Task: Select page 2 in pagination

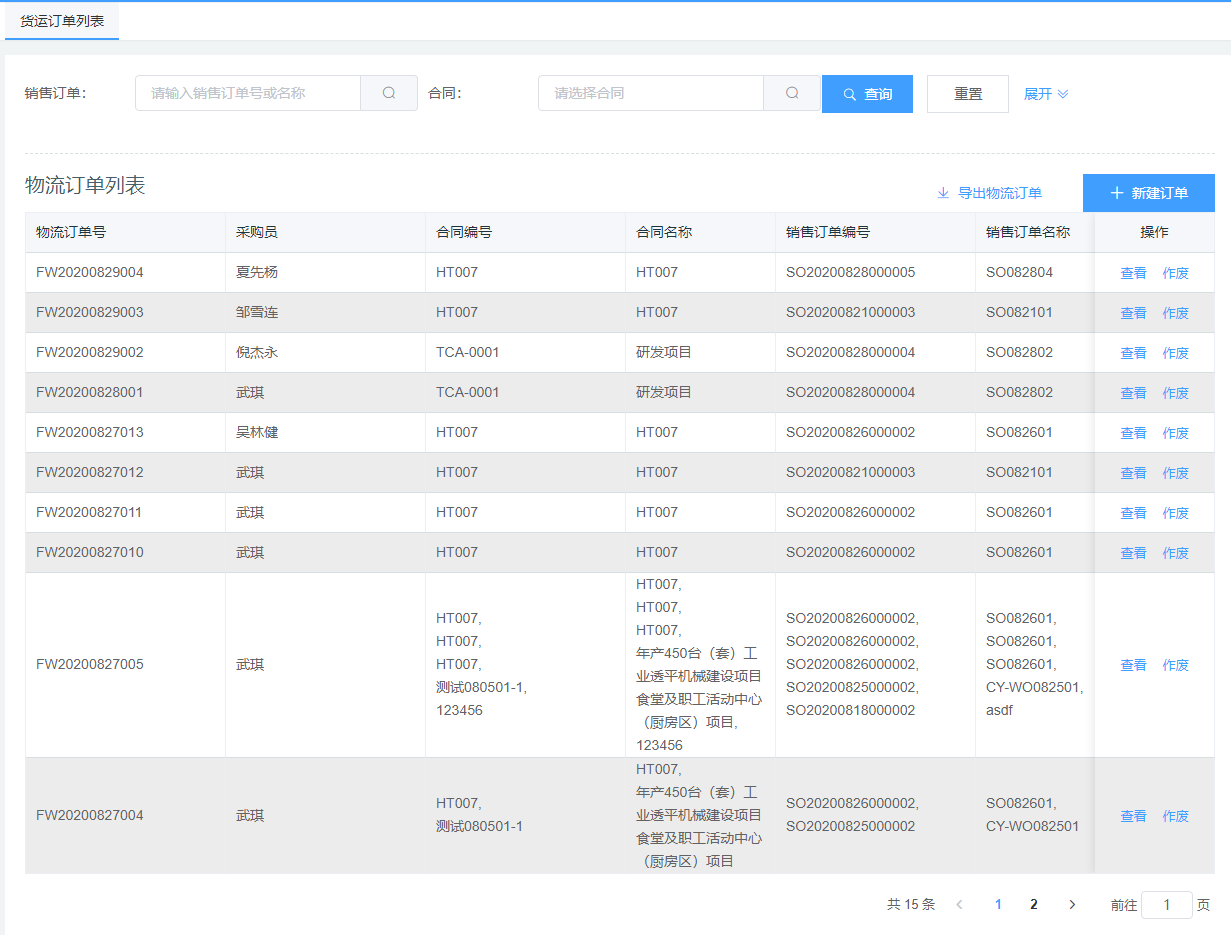Action: pos(1033,904)
